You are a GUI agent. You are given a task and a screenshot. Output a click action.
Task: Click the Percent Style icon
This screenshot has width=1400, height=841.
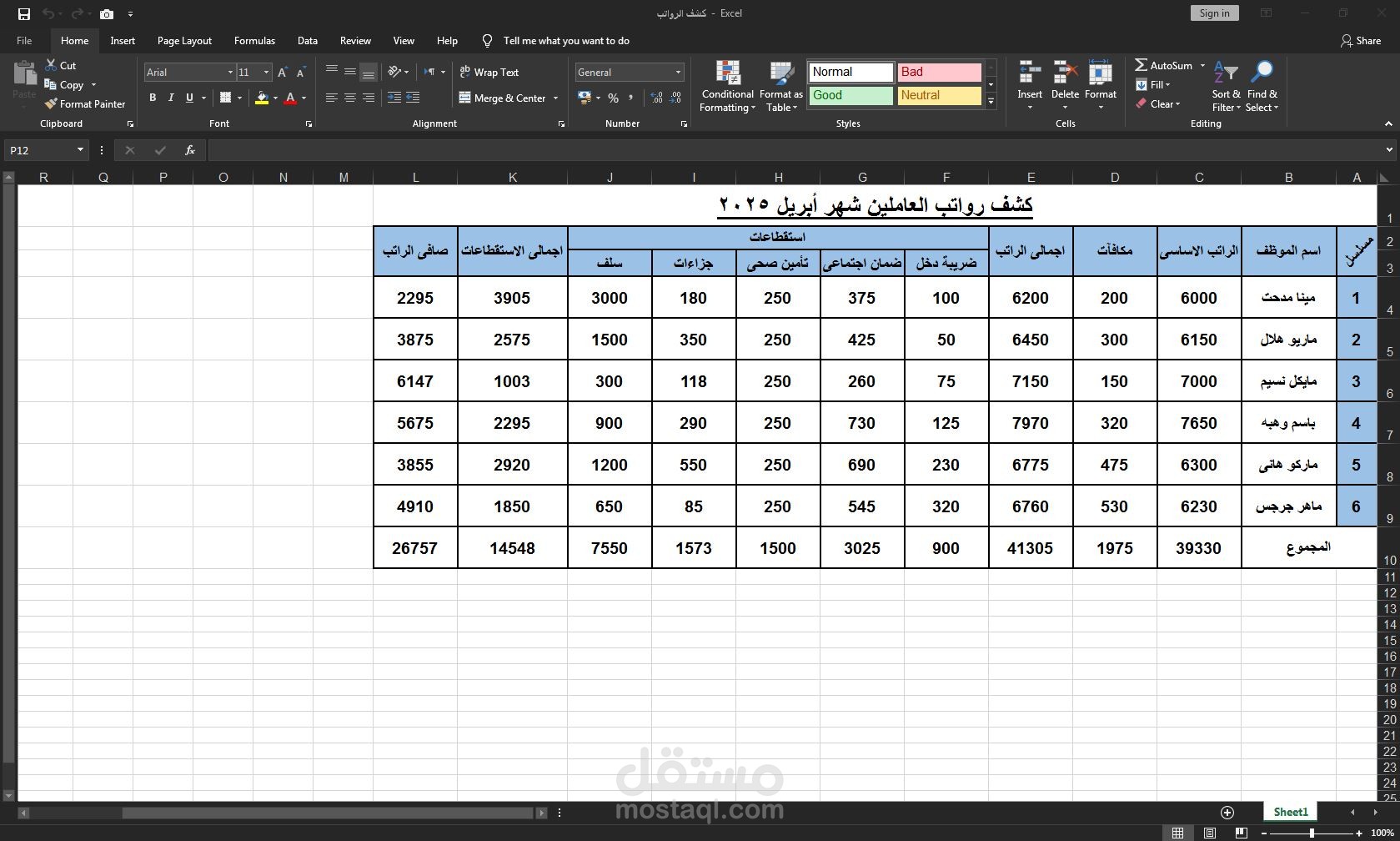click(x=613, y=98)
